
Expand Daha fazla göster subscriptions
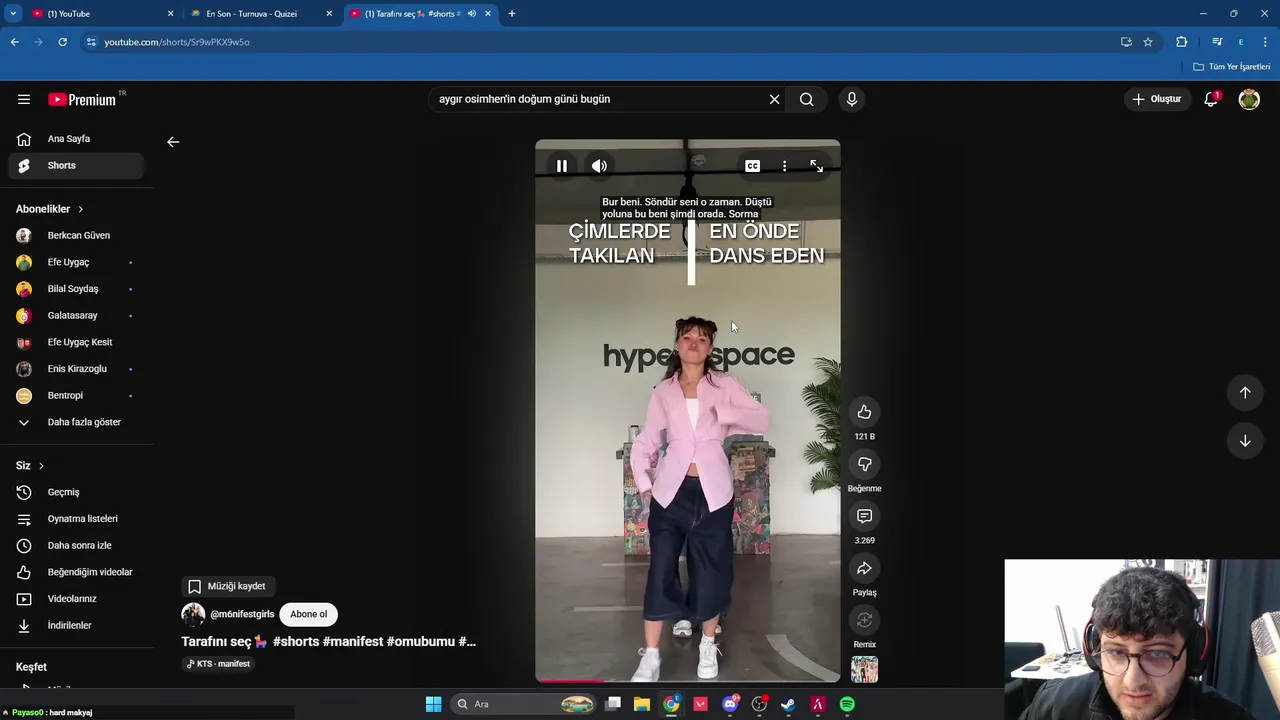pyautogui.click(x=76, y=422)
